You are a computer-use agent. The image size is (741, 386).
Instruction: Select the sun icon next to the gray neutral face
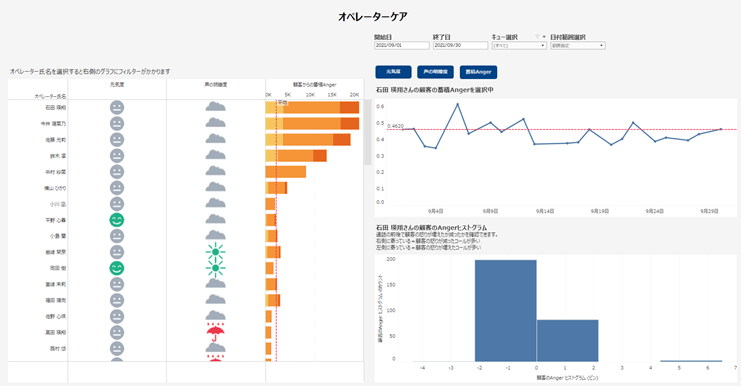[x=215, y=252]
